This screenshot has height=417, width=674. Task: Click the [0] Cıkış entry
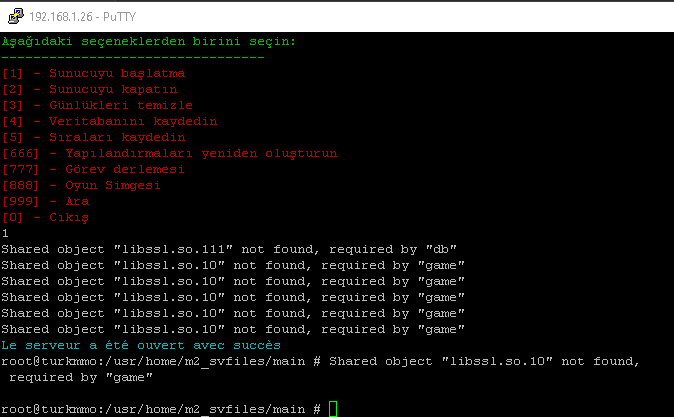[x=45, y=218]
